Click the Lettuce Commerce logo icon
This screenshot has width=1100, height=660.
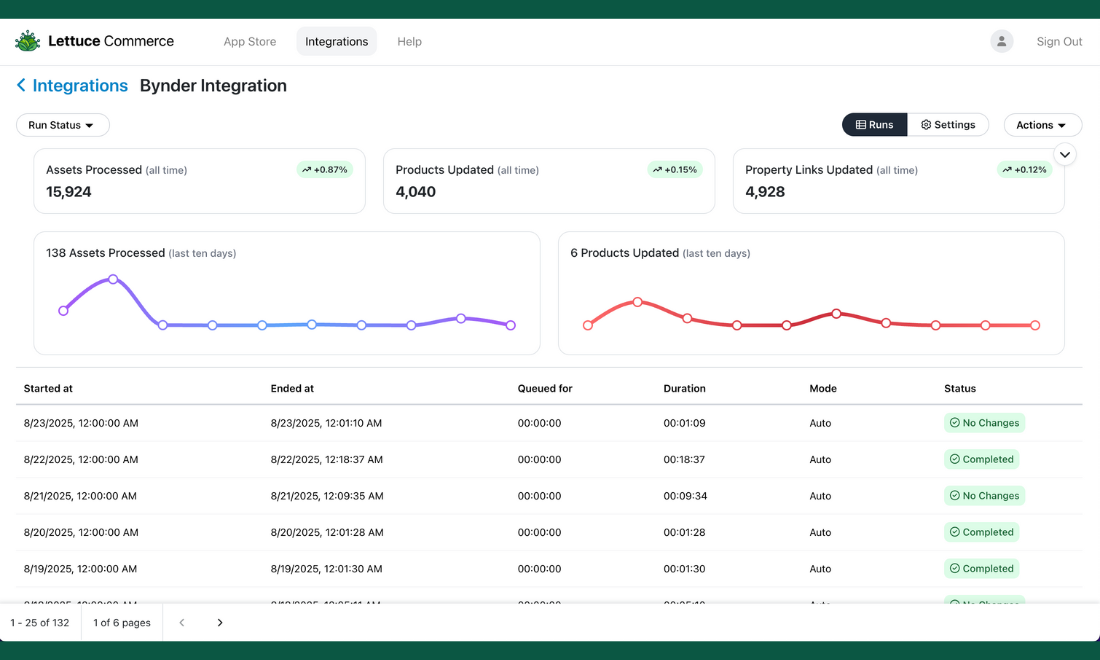[27, 41]
